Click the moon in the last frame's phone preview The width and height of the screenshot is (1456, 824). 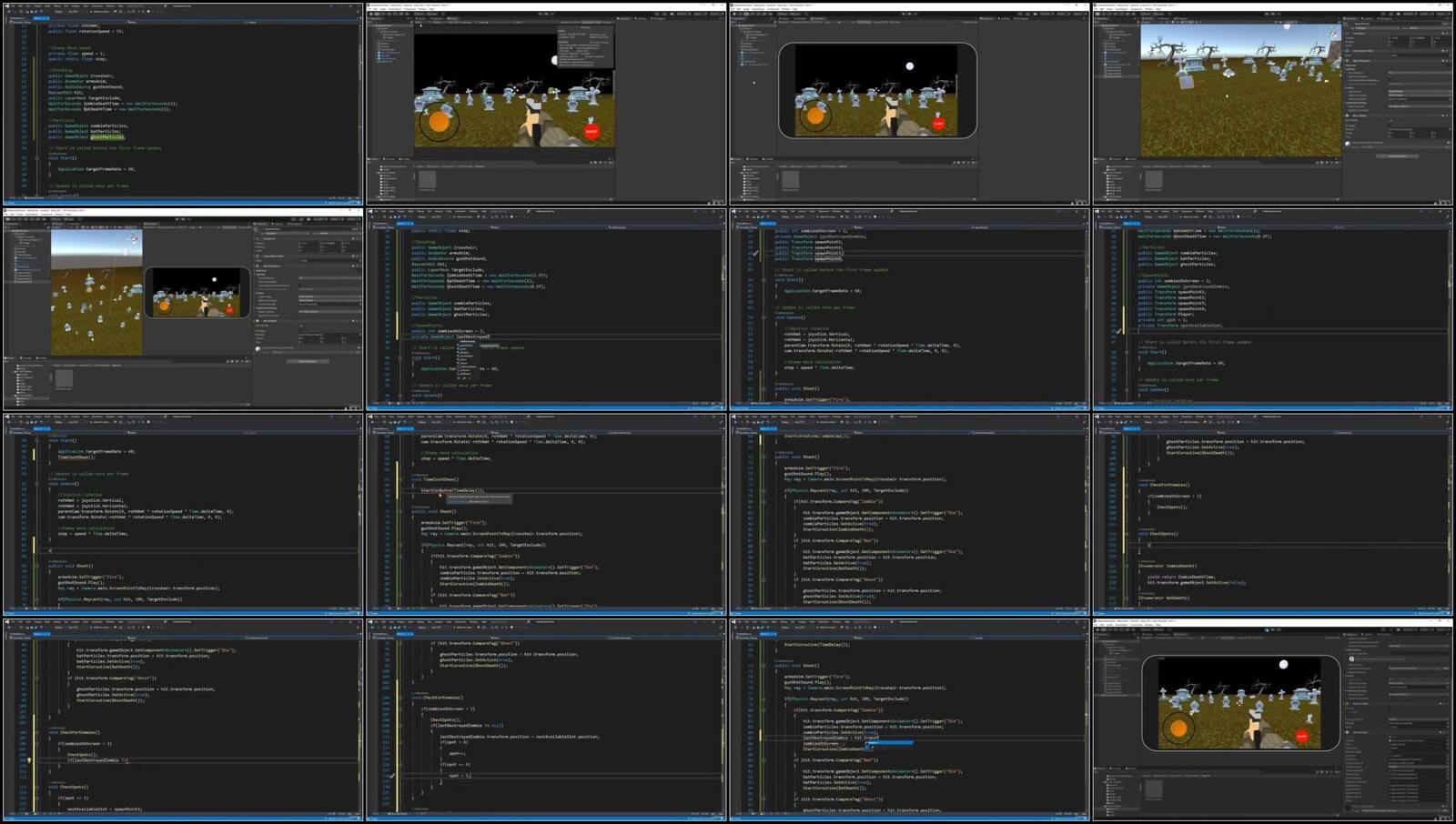coord(1284,665)
